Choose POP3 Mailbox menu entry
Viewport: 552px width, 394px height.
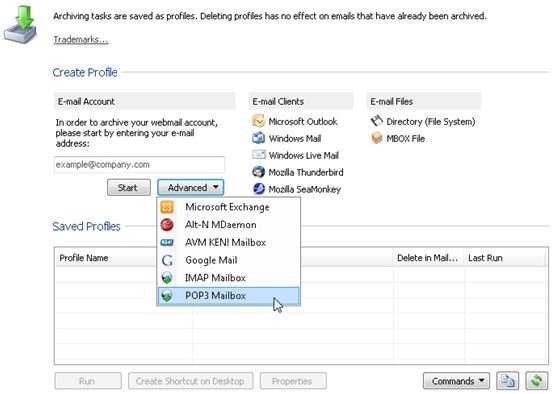pyautogui.click(x=228, y=295)
